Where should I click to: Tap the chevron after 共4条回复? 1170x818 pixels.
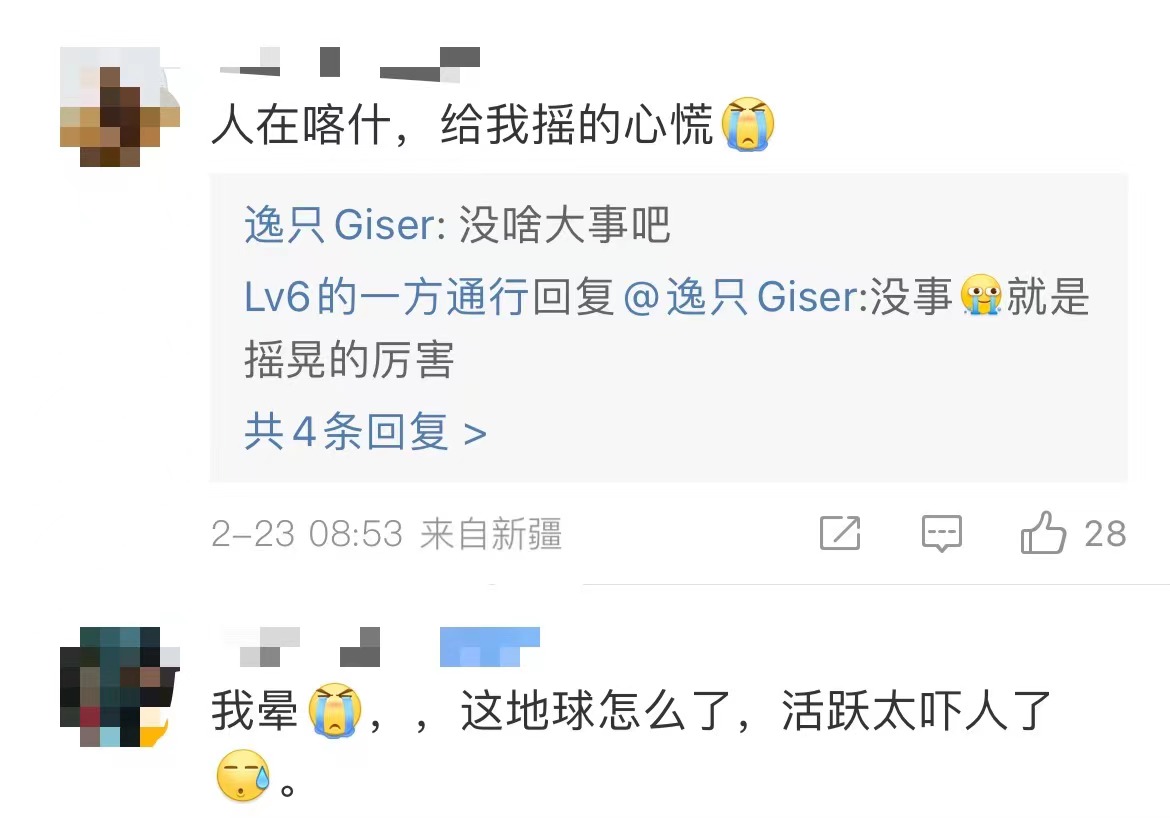475,434
